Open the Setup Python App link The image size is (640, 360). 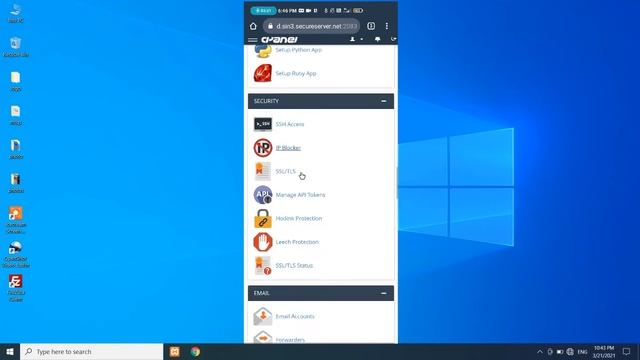click(x=298, y=50)
